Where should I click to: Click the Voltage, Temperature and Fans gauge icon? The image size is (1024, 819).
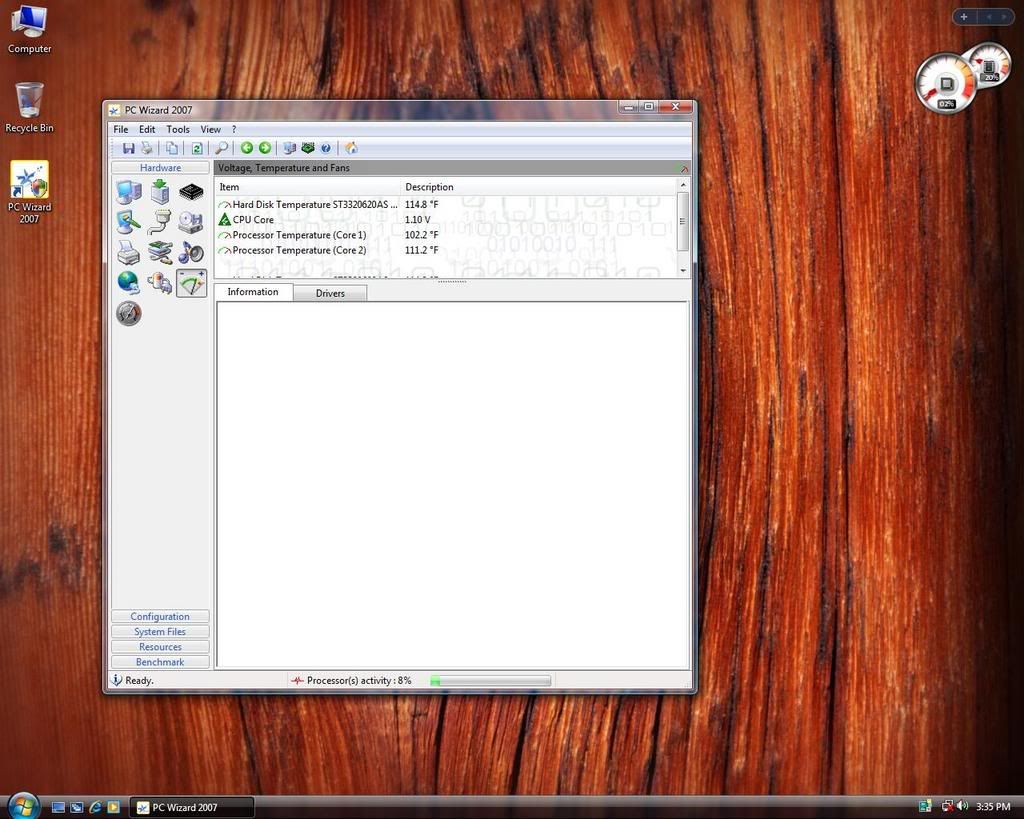coord(191,283)
